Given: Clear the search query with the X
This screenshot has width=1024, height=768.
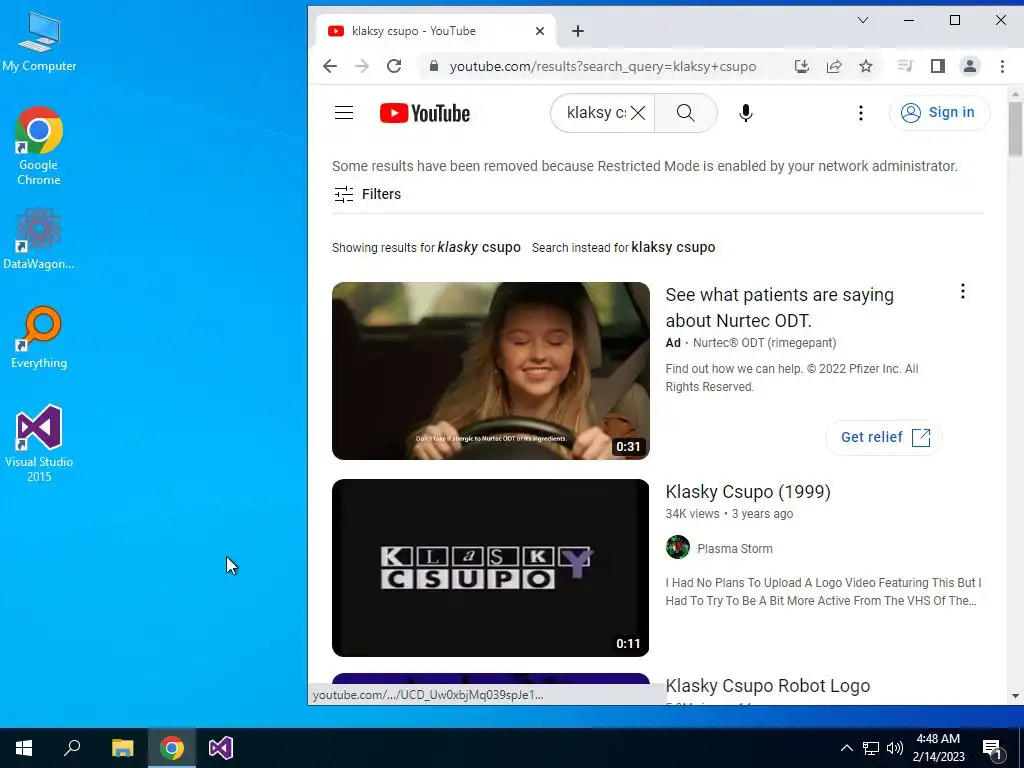Looking at the screenshot, I should [x=638, y=113].
